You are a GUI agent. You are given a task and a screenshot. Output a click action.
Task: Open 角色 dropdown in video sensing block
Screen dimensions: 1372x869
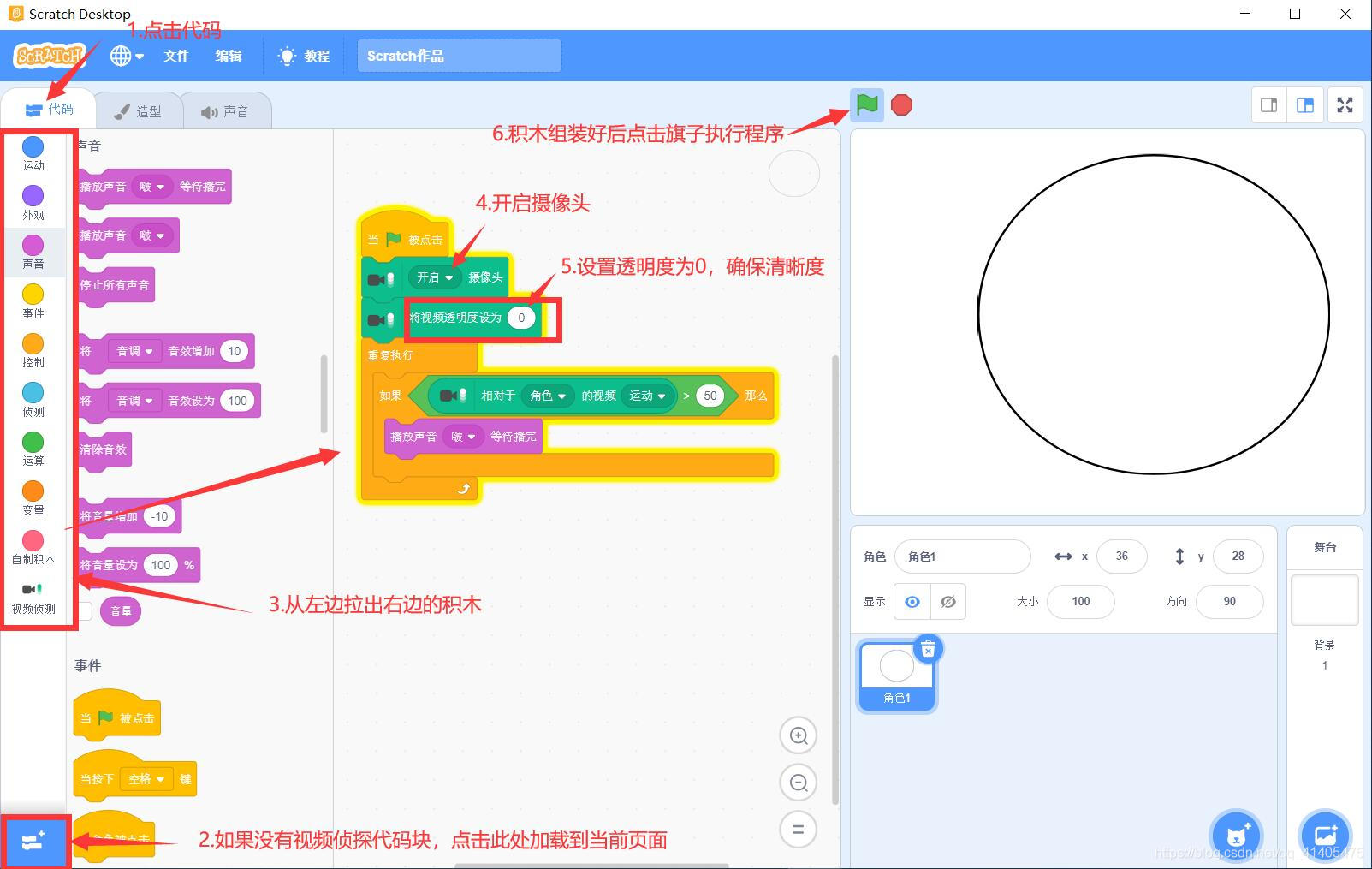[x=548, y=396]
